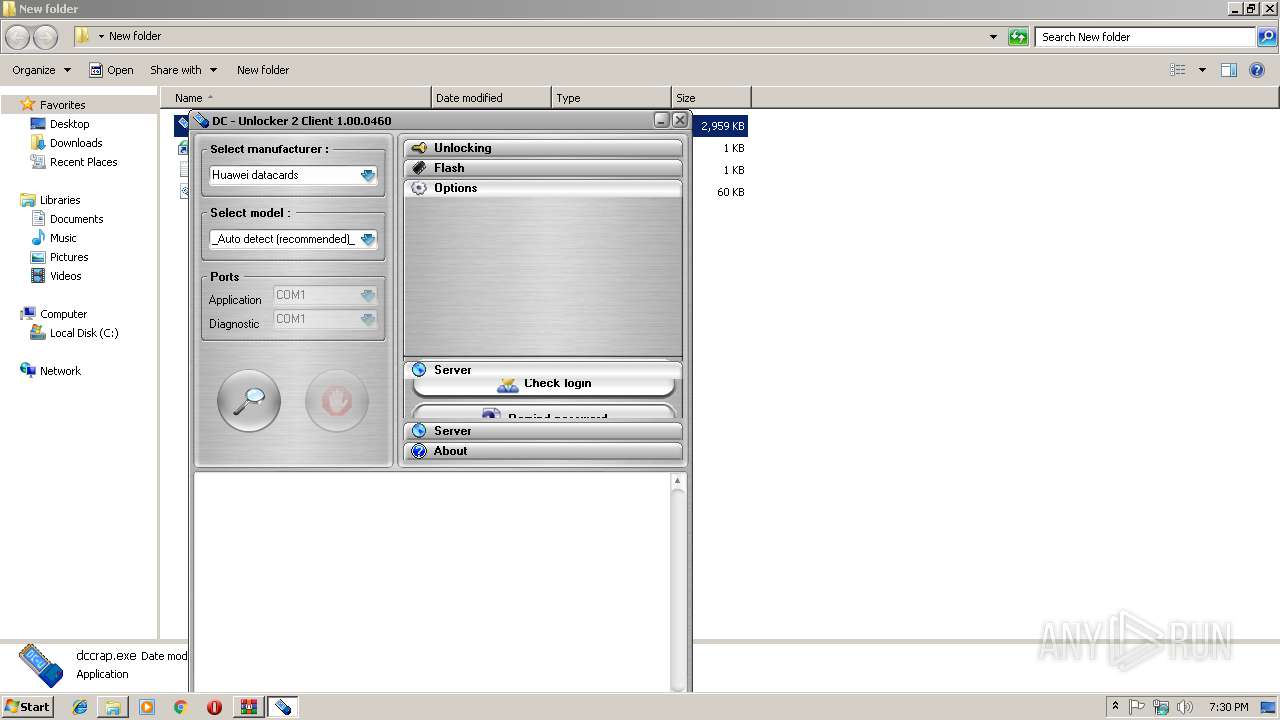
Task: Open the more view options arrow
Action: tap(1202, 70)
